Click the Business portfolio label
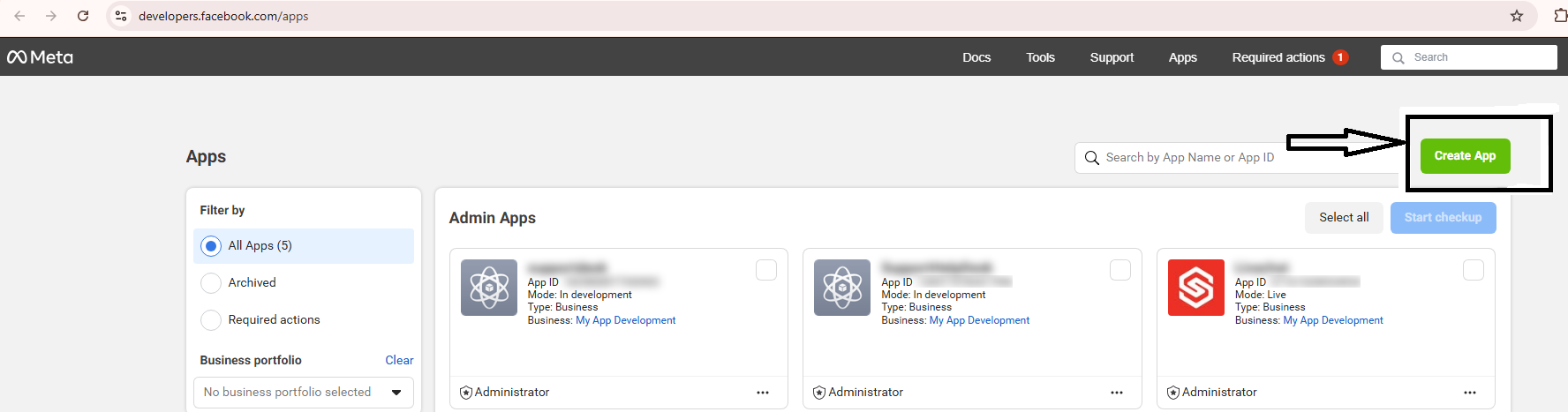 [x=251, y=360]
